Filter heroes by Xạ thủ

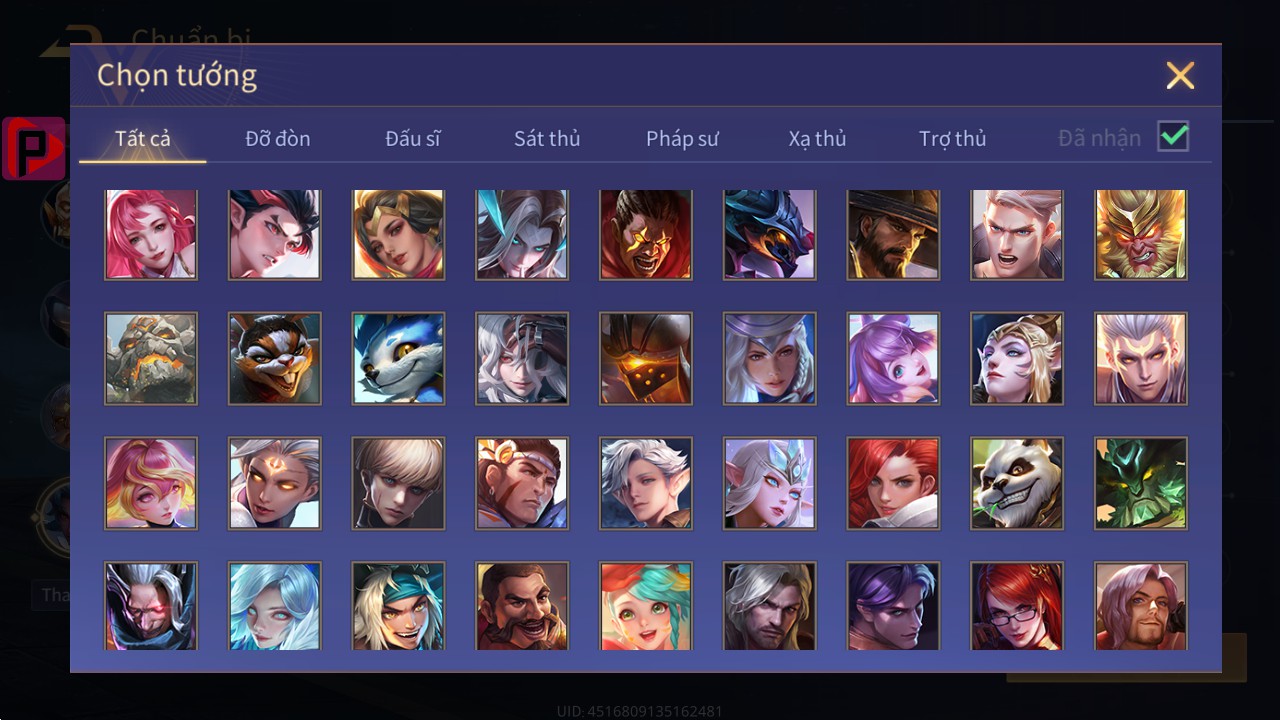817,139
